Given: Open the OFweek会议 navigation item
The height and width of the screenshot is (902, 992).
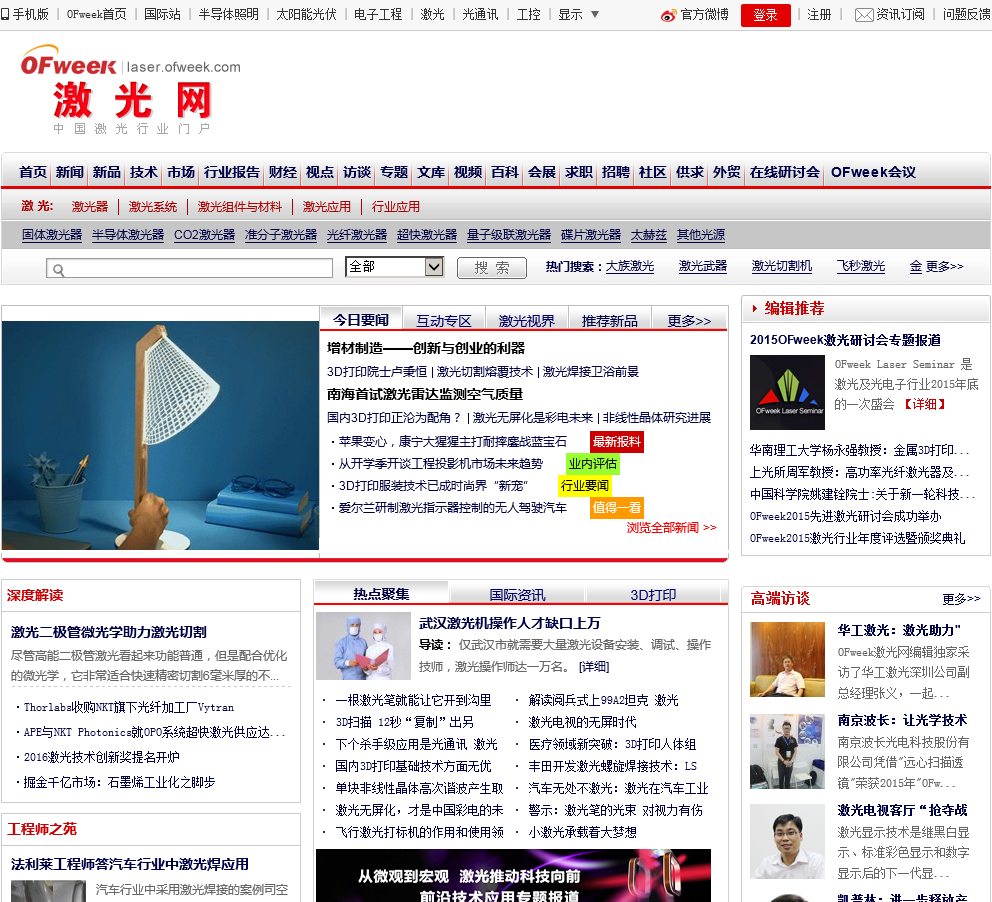Looking at the screenshot, I should coord(873,172).
